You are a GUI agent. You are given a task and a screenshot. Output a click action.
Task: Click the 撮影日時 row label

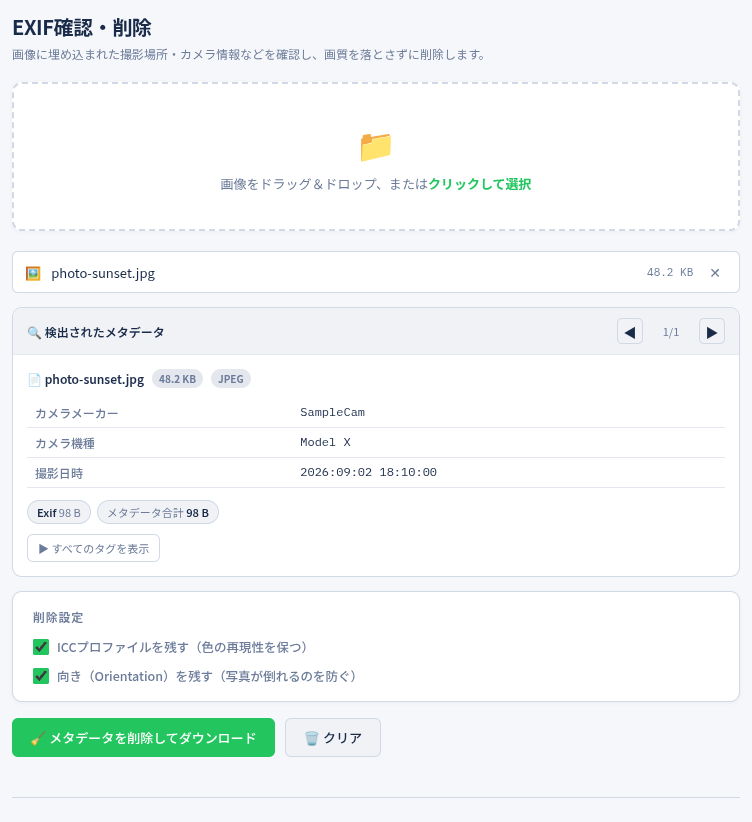click(59, 473)
